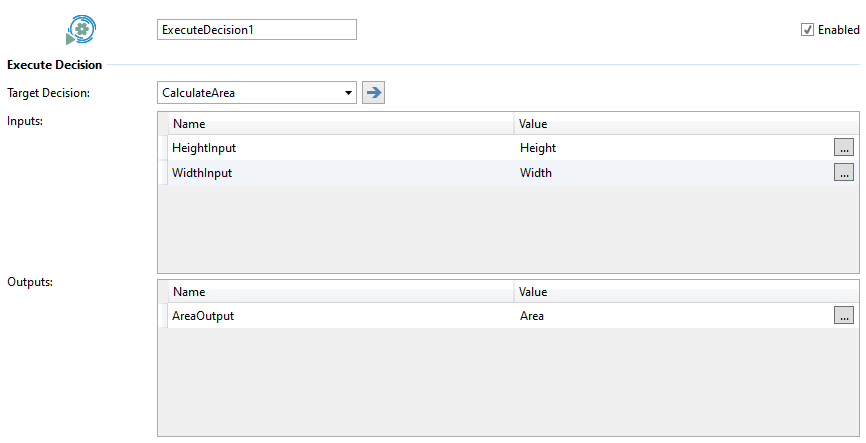866x443 pixels.
Task: Expand the Target Decision dropdown
Action: pos(348,93)
